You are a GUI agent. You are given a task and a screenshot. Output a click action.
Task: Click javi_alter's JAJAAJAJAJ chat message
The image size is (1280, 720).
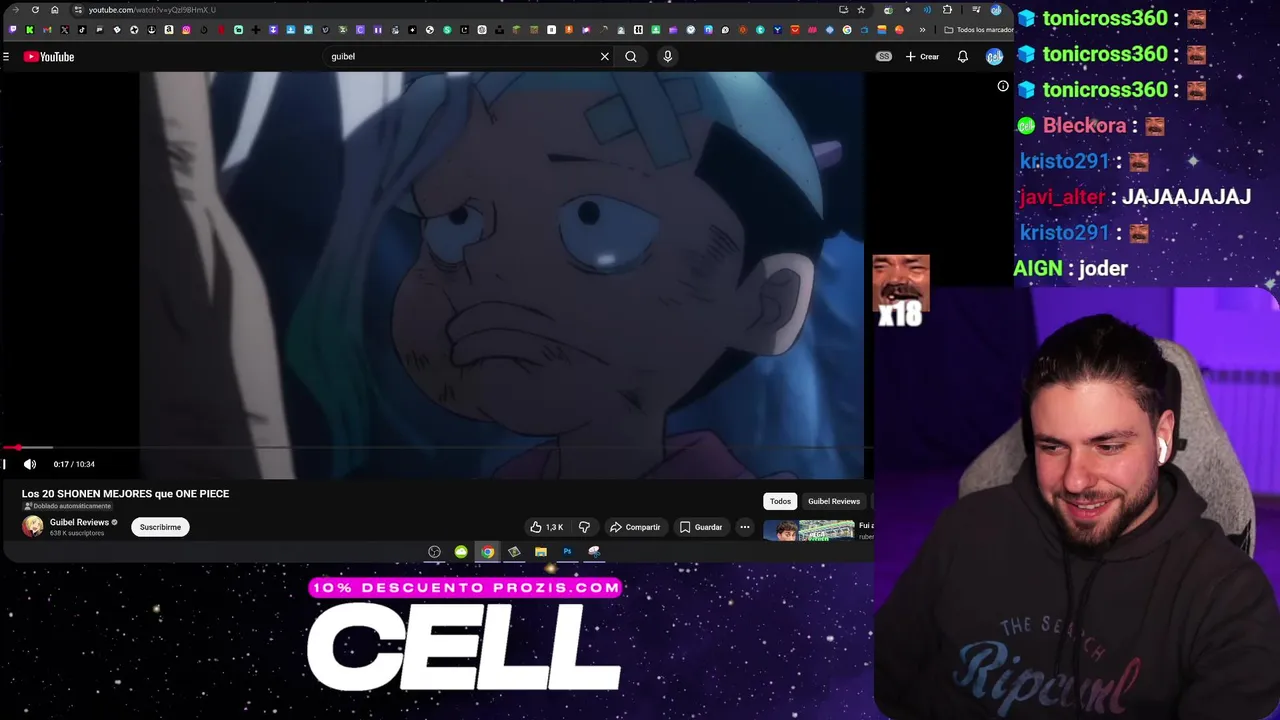1186,197
